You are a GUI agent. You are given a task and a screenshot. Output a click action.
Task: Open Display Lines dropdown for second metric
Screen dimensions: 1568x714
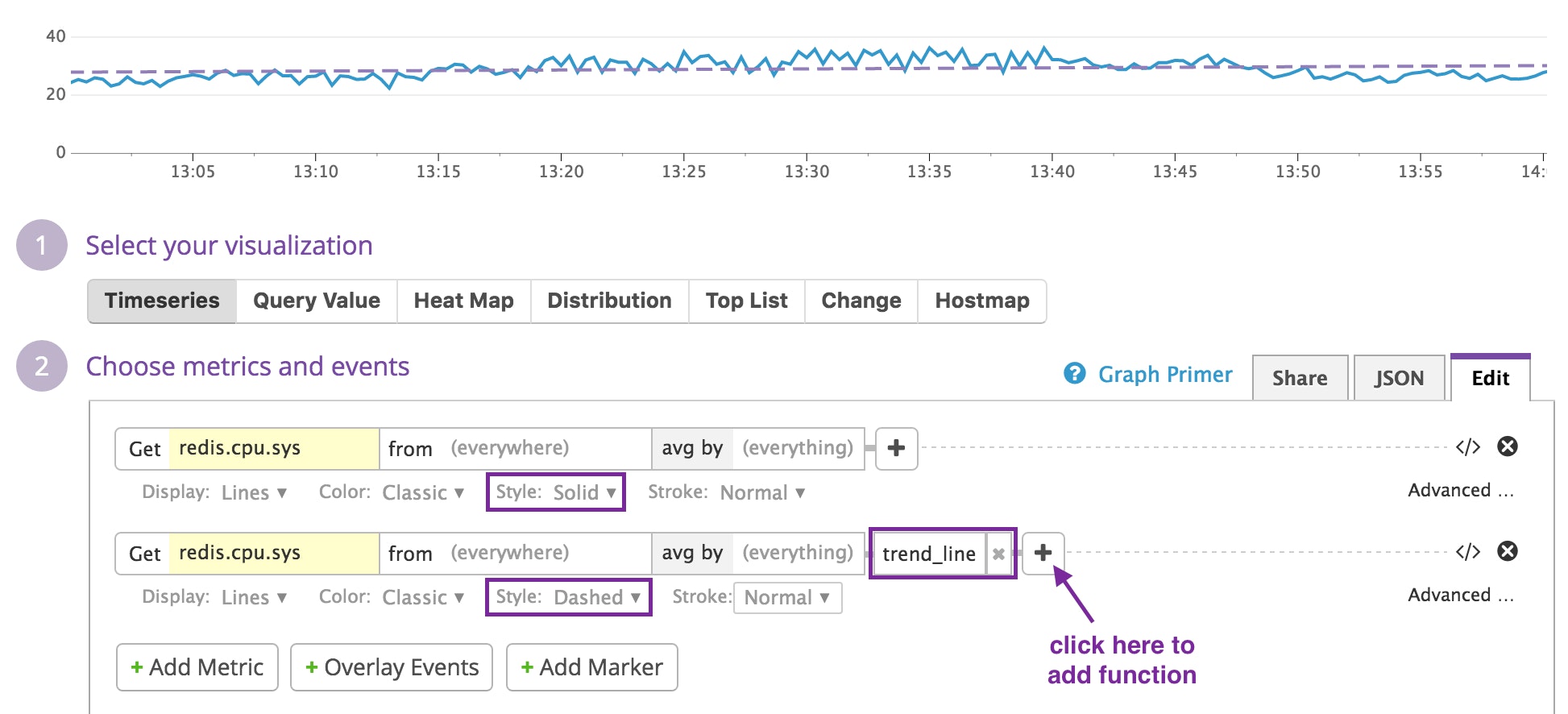[x=254, y=597]
